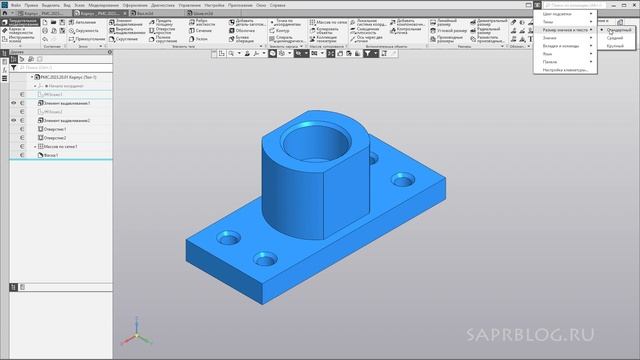Activate the Сечение tool
The image size is (640, 360).
[x=200, y=31]
